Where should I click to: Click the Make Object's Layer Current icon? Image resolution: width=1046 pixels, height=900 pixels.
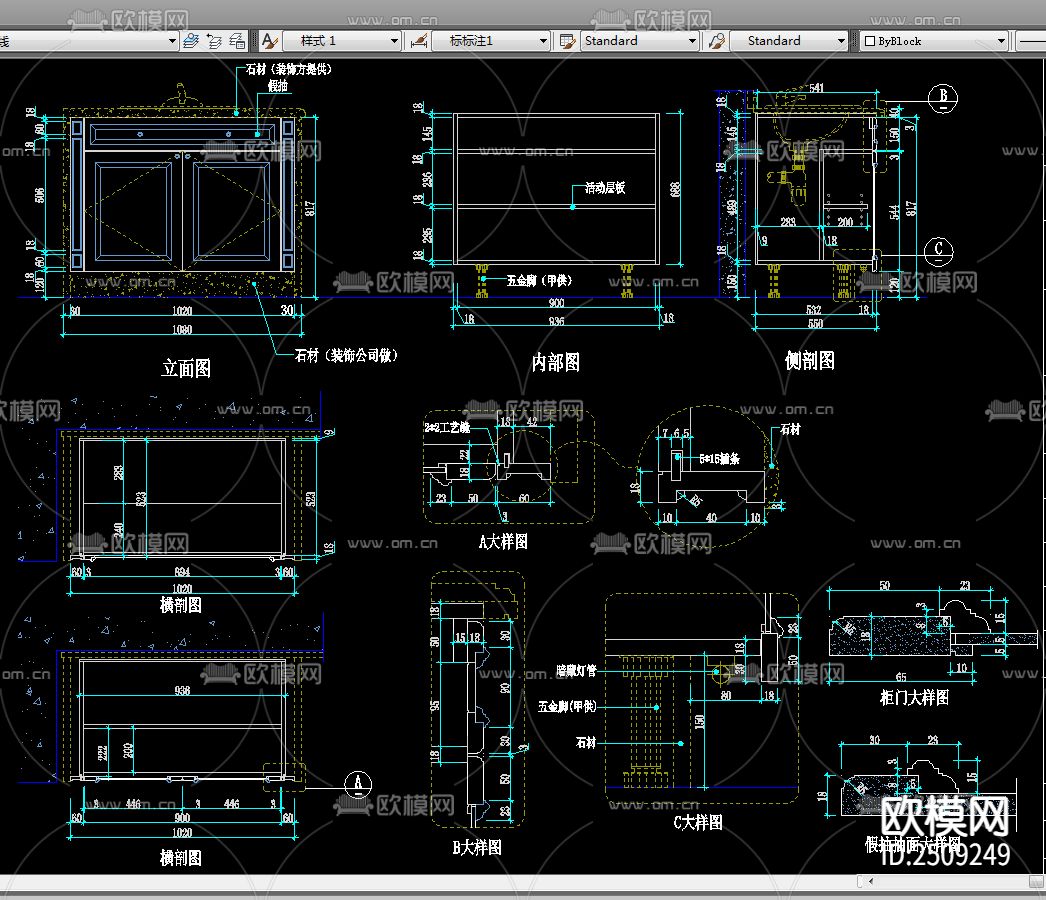coord(191,41)
